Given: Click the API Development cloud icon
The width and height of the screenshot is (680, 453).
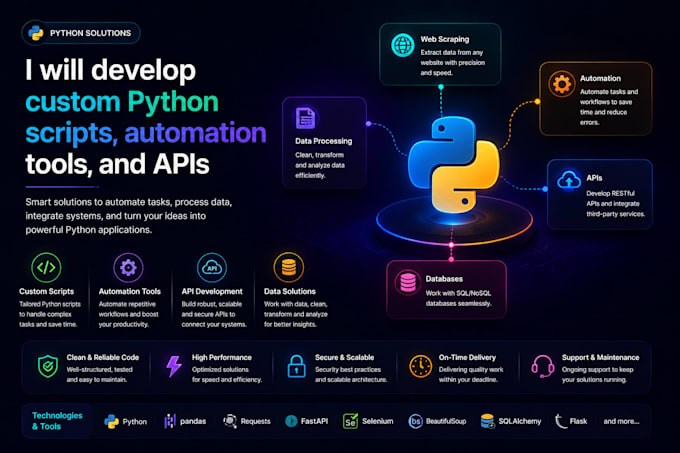Looking at the screenshot, I should tap(212, 267).
